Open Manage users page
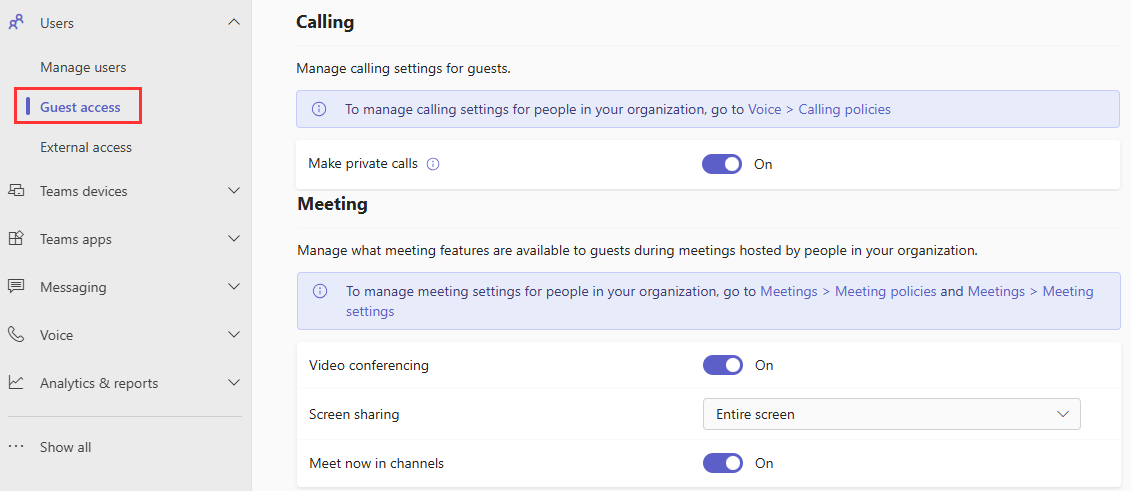The width and height of the screenshot is (1131, 491). click(83, 67)
